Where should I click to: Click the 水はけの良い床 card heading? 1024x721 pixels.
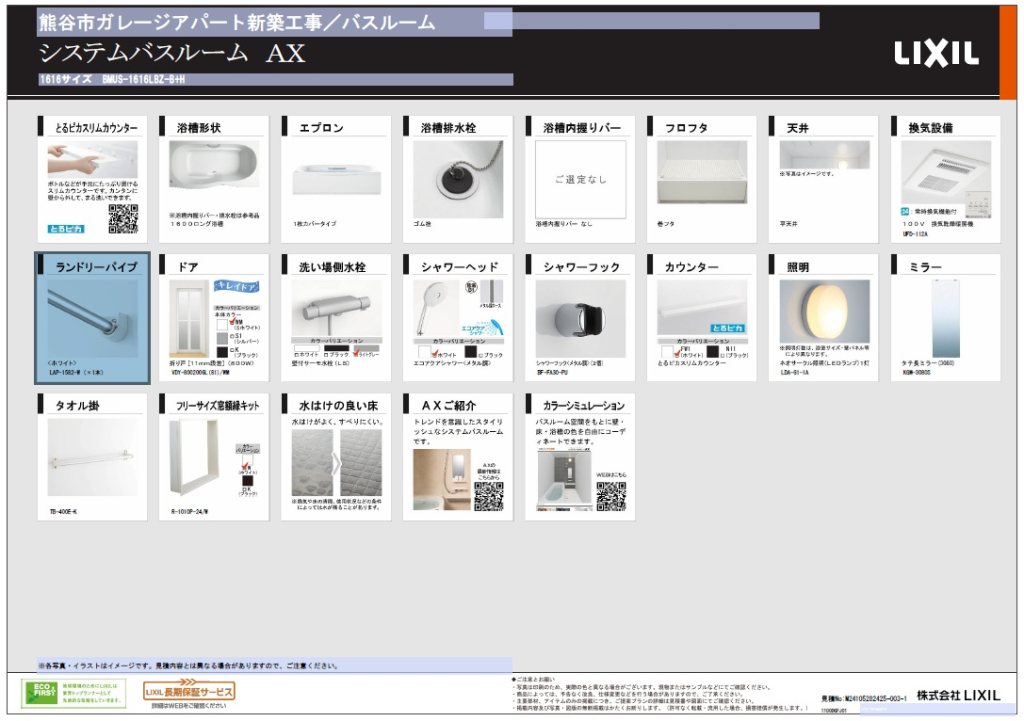(338, 406)
